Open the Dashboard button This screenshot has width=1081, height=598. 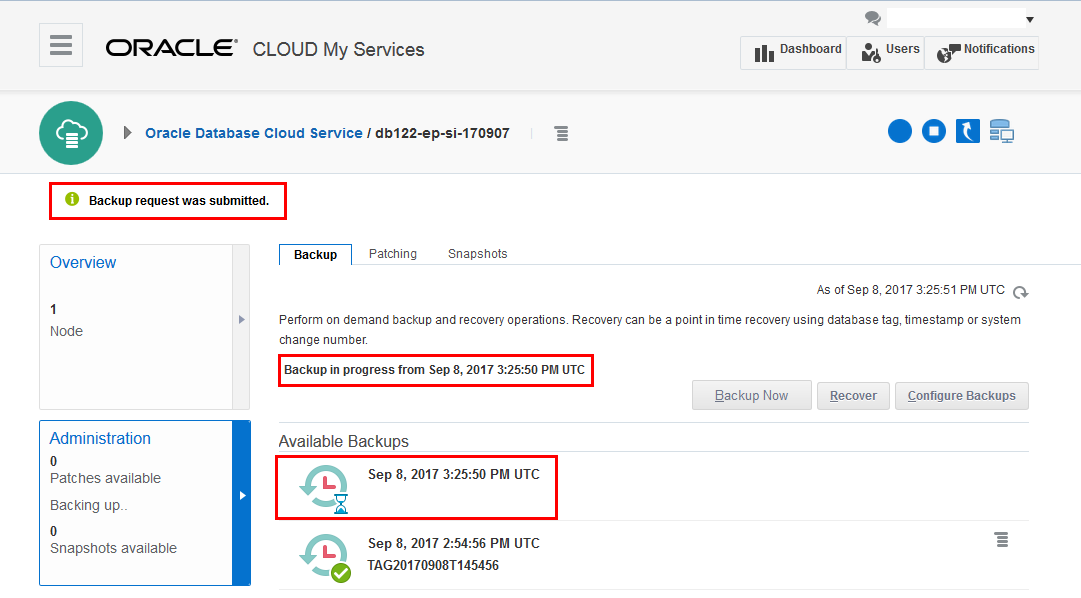[796, 50]
